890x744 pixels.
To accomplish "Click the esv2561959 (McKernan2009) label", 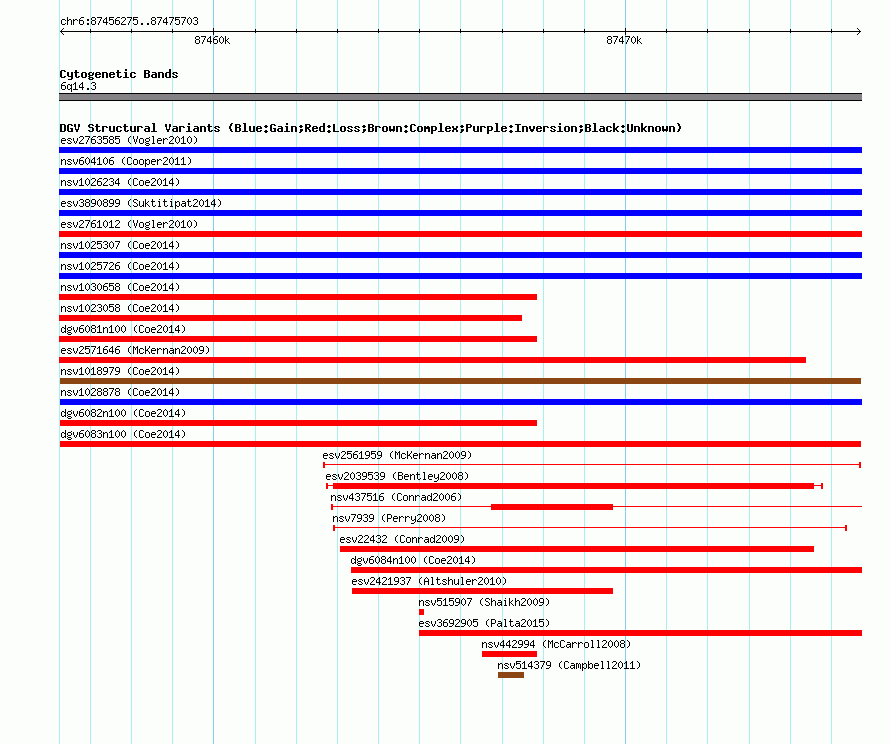I will pos(397,455).
